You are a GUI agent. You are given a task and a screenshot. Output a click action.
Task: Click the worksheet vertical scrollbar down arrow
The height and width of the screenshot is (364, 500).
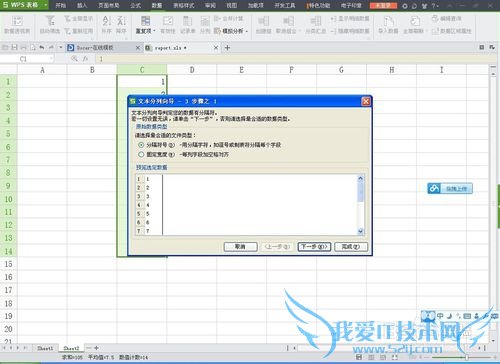click(494, 340)
